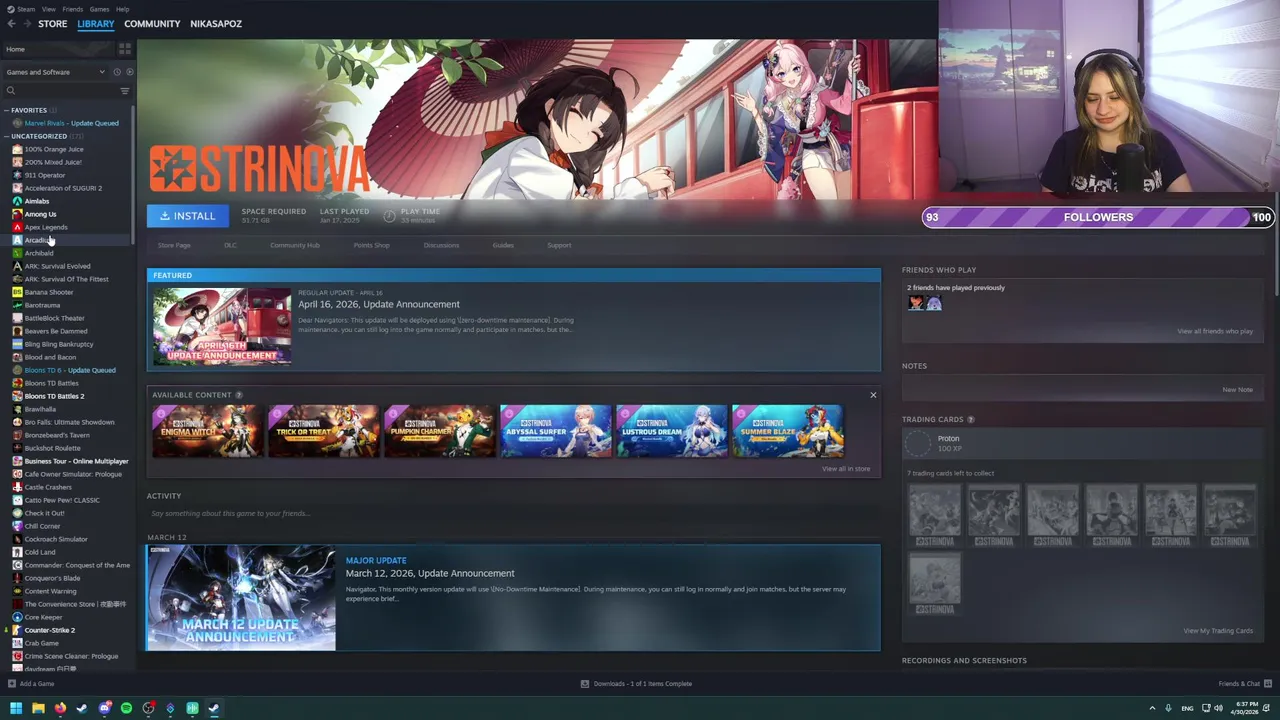The image size is (1280, 720).
Task: Click the help icon beside Trading Cards
Action: (970, 420)
